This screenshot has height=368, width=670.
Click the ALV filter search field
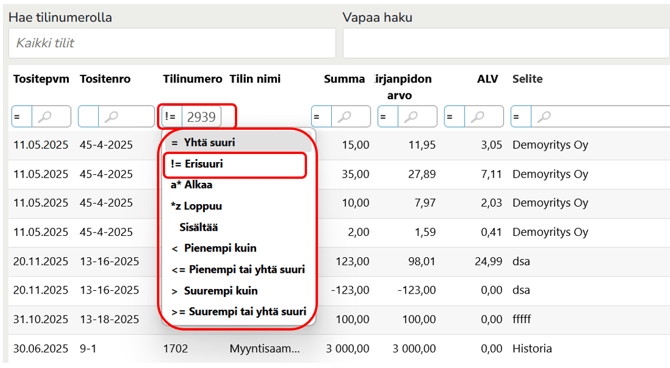pos(484,117)
